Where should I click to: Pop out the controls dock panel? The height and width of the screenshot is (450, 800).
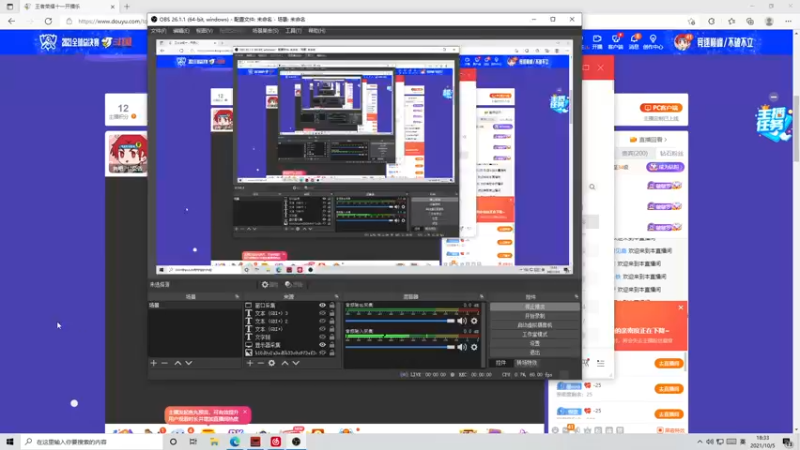click(576, 296)
